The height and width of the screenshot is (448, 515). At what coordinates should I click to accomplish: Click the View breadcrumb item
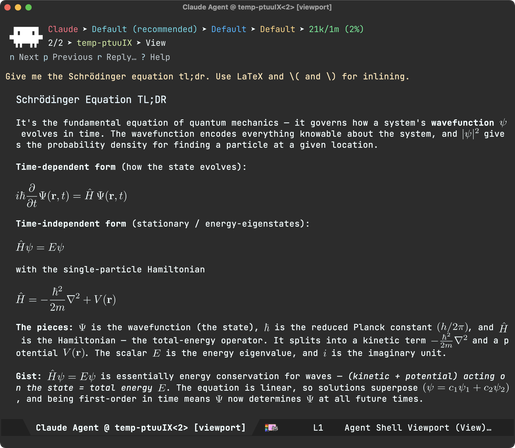155,43
